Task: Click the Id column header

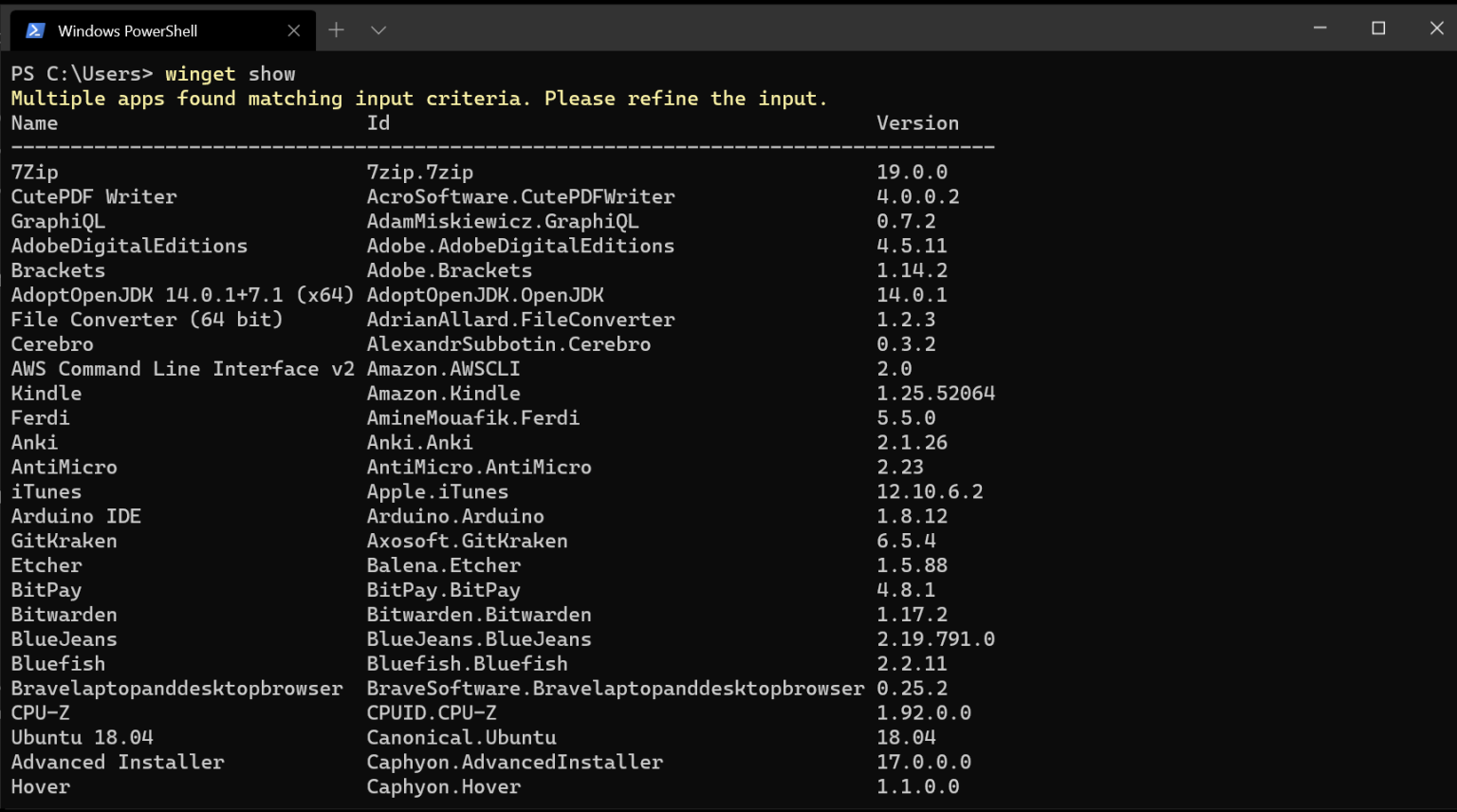Action: [x=377, y=122]
